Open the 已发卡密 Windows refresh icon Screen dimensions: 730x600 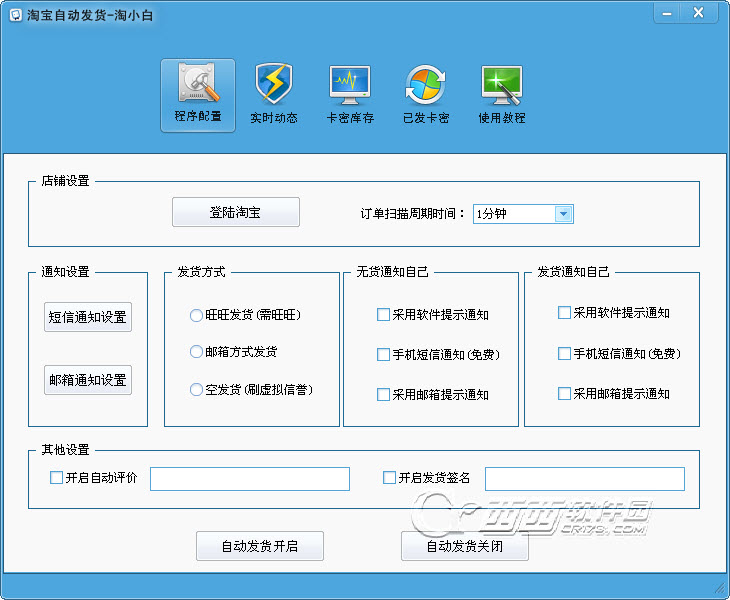coord(426,85)
